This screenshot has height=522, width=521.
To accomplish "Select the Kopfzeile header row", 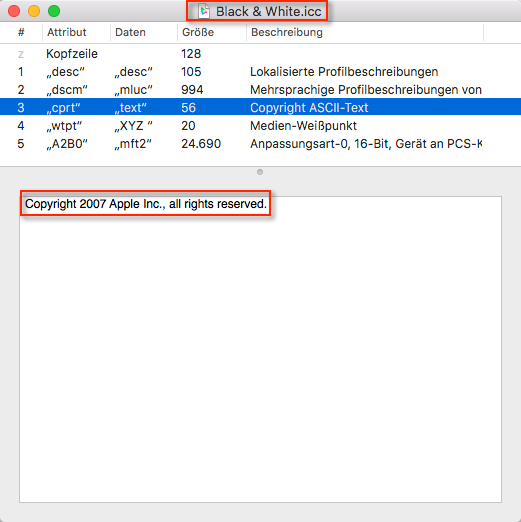I will point(260,54).
